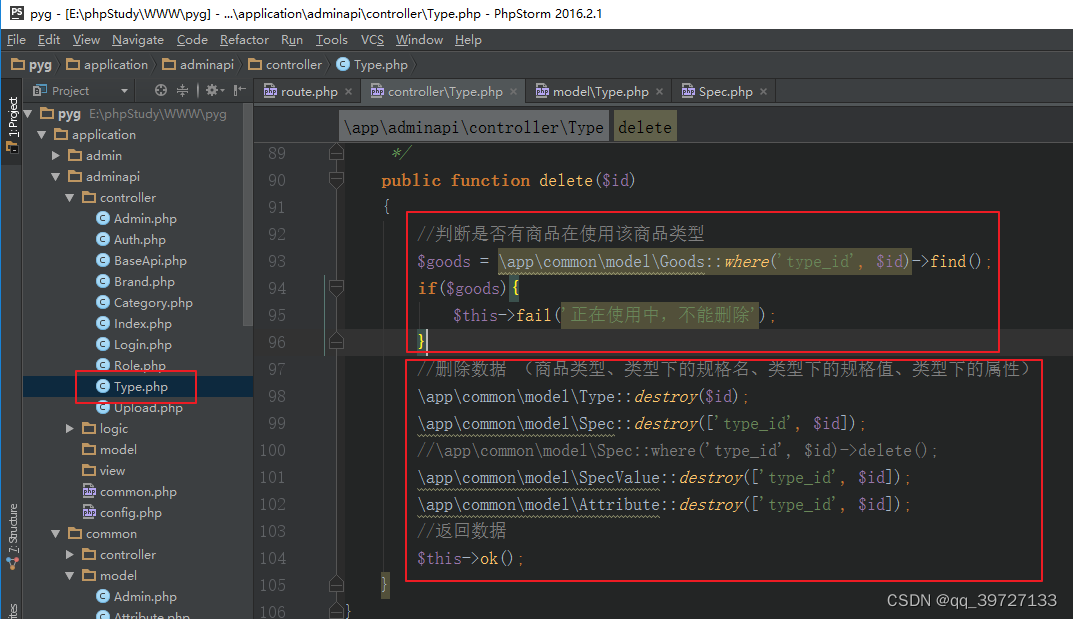Open the Edit menu
1073x619 pixels.
click(x=49, y=40)
